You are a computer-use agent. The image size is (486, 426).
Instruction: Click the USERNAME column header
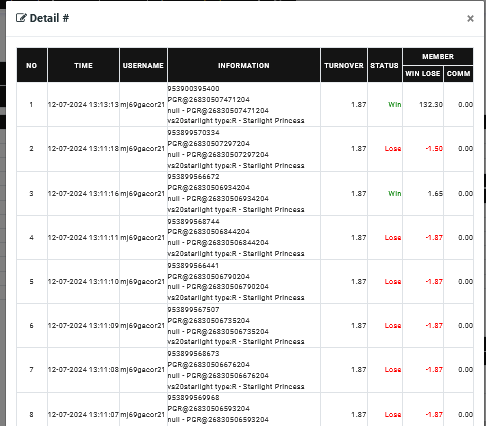tap(143, 65)
